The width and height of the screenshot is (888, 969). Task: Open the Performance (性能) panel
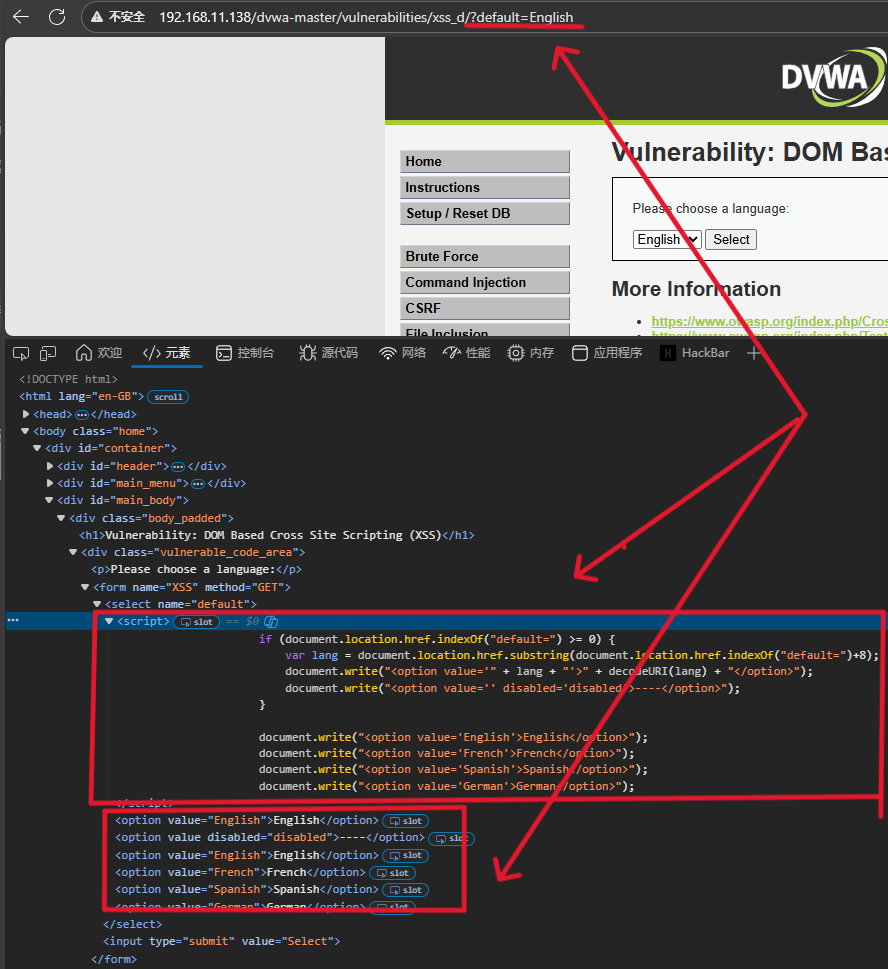click(466, 353)
